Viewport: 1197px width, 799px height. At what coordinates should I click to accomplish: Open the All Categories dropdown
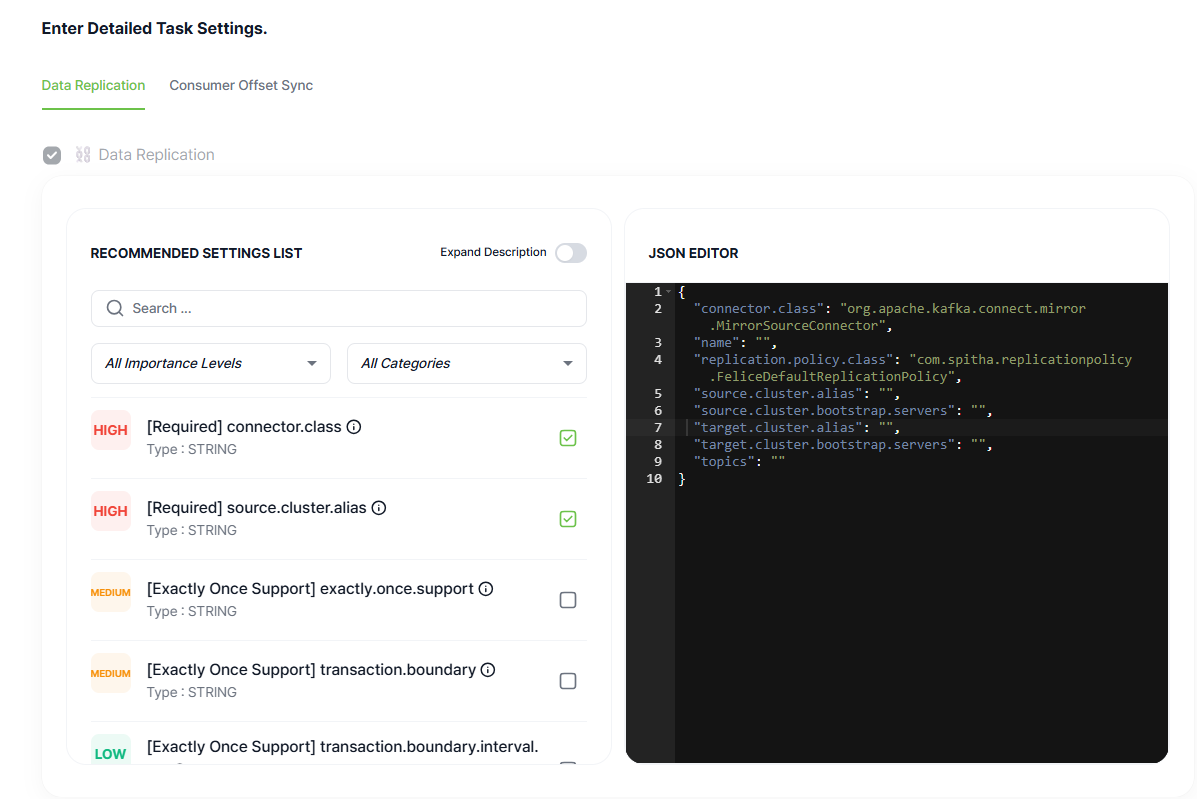pyautogui.click(x=466, y=363)
